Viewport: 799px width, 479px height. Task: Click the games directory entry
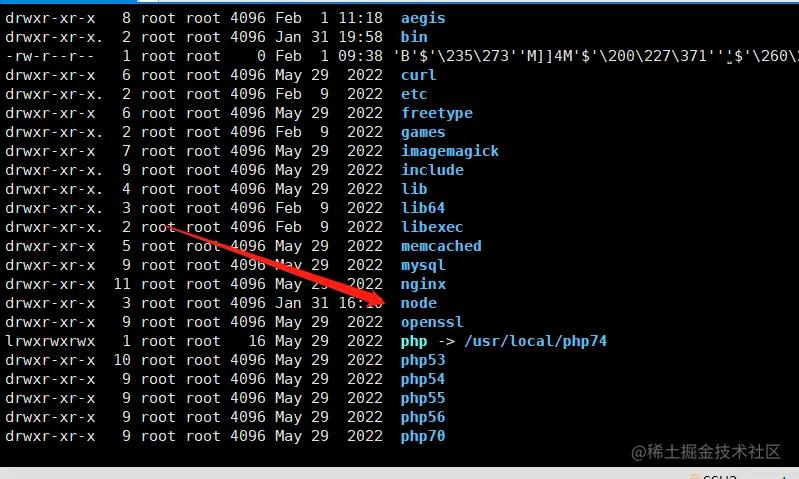[423, 132]
